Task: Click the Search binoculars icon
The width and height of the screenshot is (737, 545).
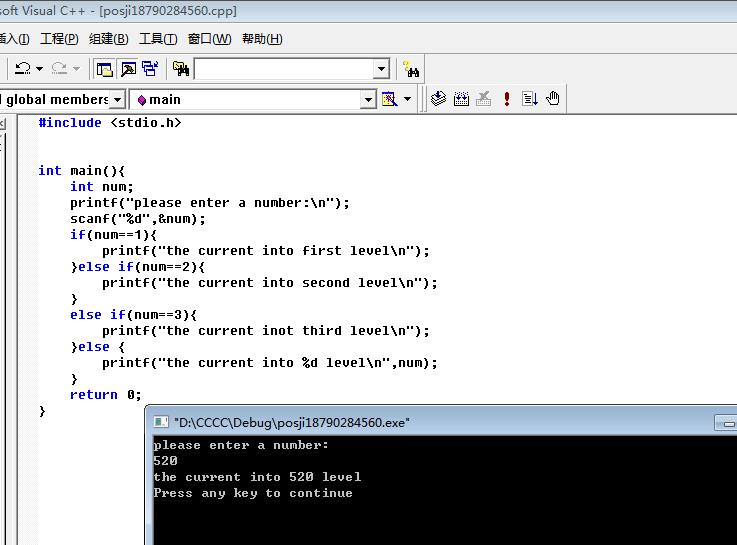Action: [x=411, y=69]
